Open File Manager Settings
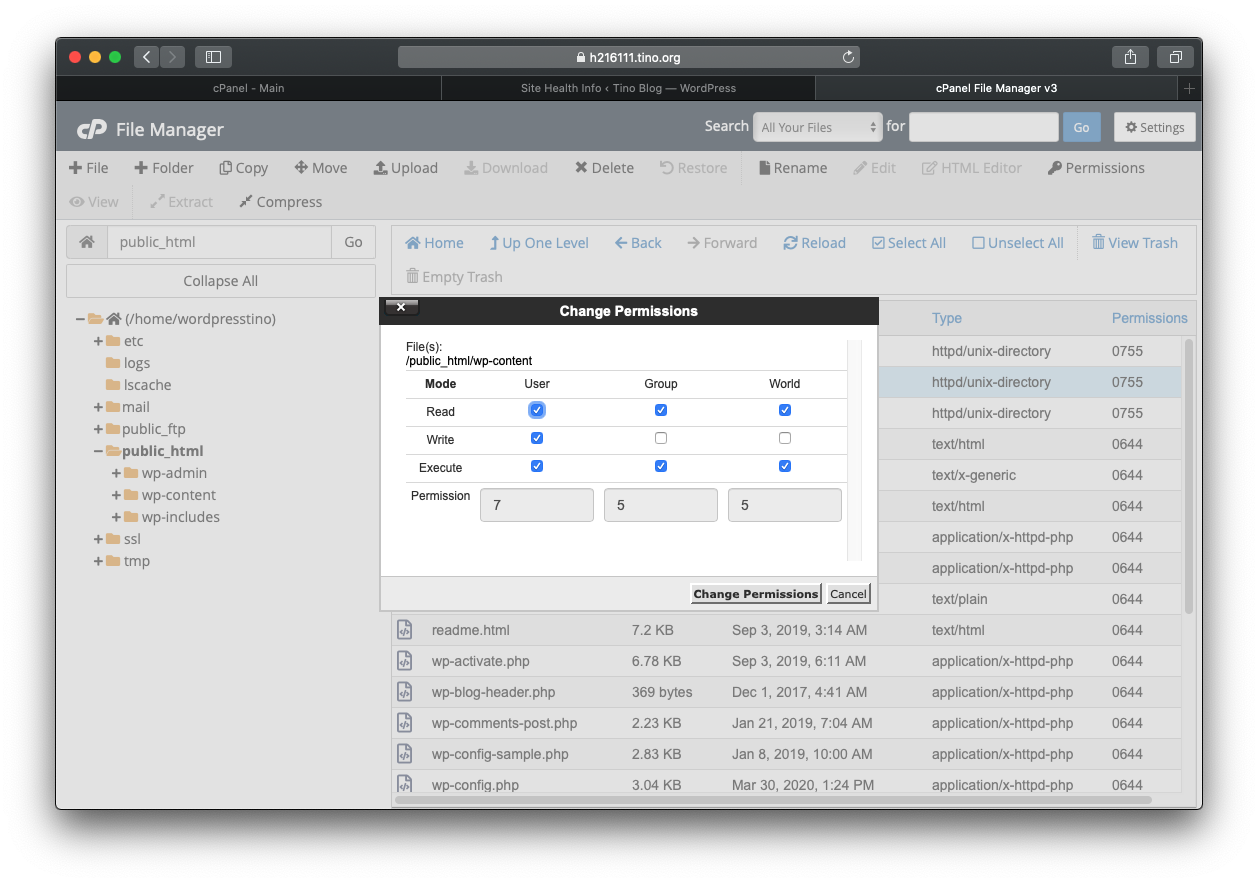The height and width of the screenshot is (883, 1258). point(1155,127)
